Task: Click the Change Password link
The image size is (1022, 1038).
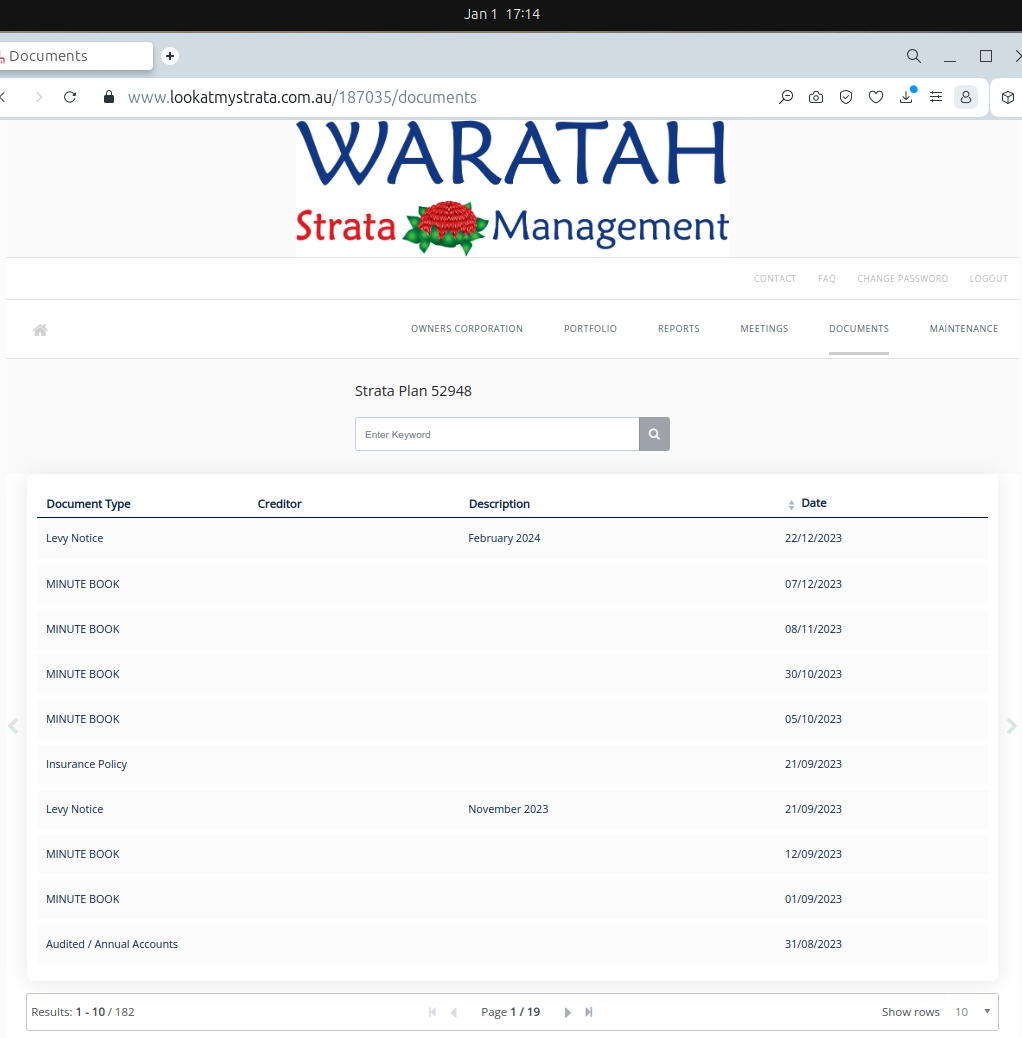Action: tap(902, 279)
